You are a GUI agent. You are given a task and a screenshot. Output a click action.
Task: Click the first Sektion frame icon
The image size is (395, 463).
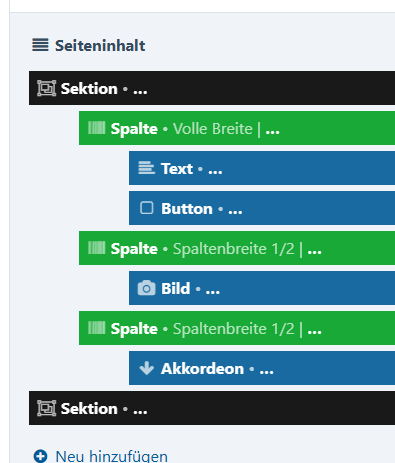pos(46,88)
